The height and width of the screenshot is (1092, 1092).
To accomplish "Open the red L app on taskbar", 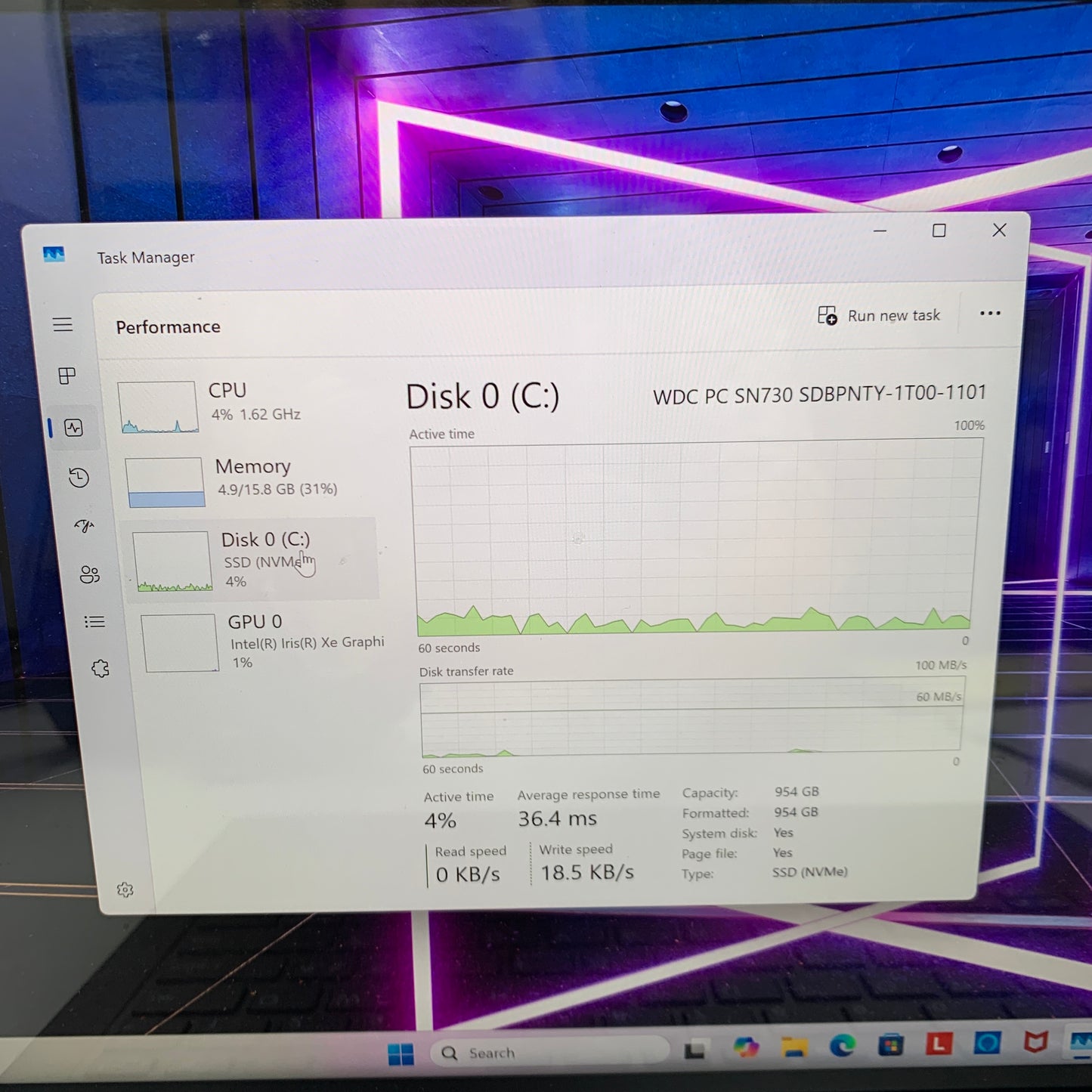I will (939, 1044).
